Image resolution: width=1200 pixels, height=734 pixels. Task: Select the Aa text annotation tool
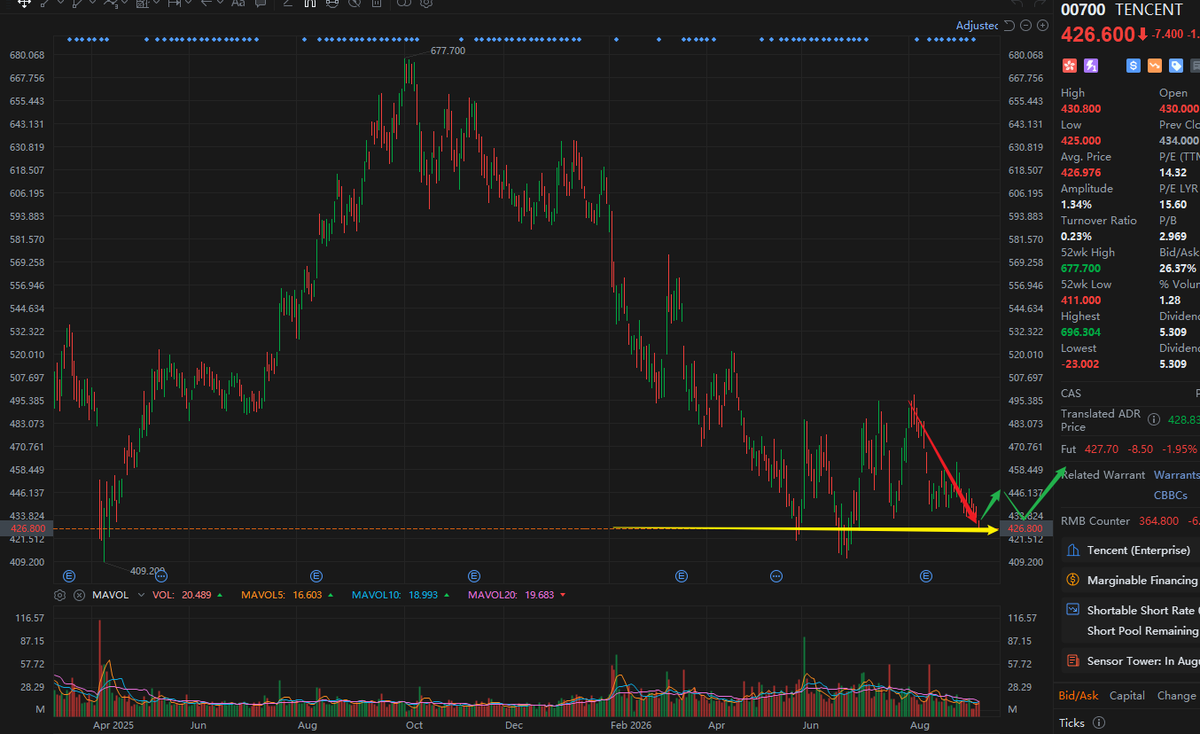[238, 3]
